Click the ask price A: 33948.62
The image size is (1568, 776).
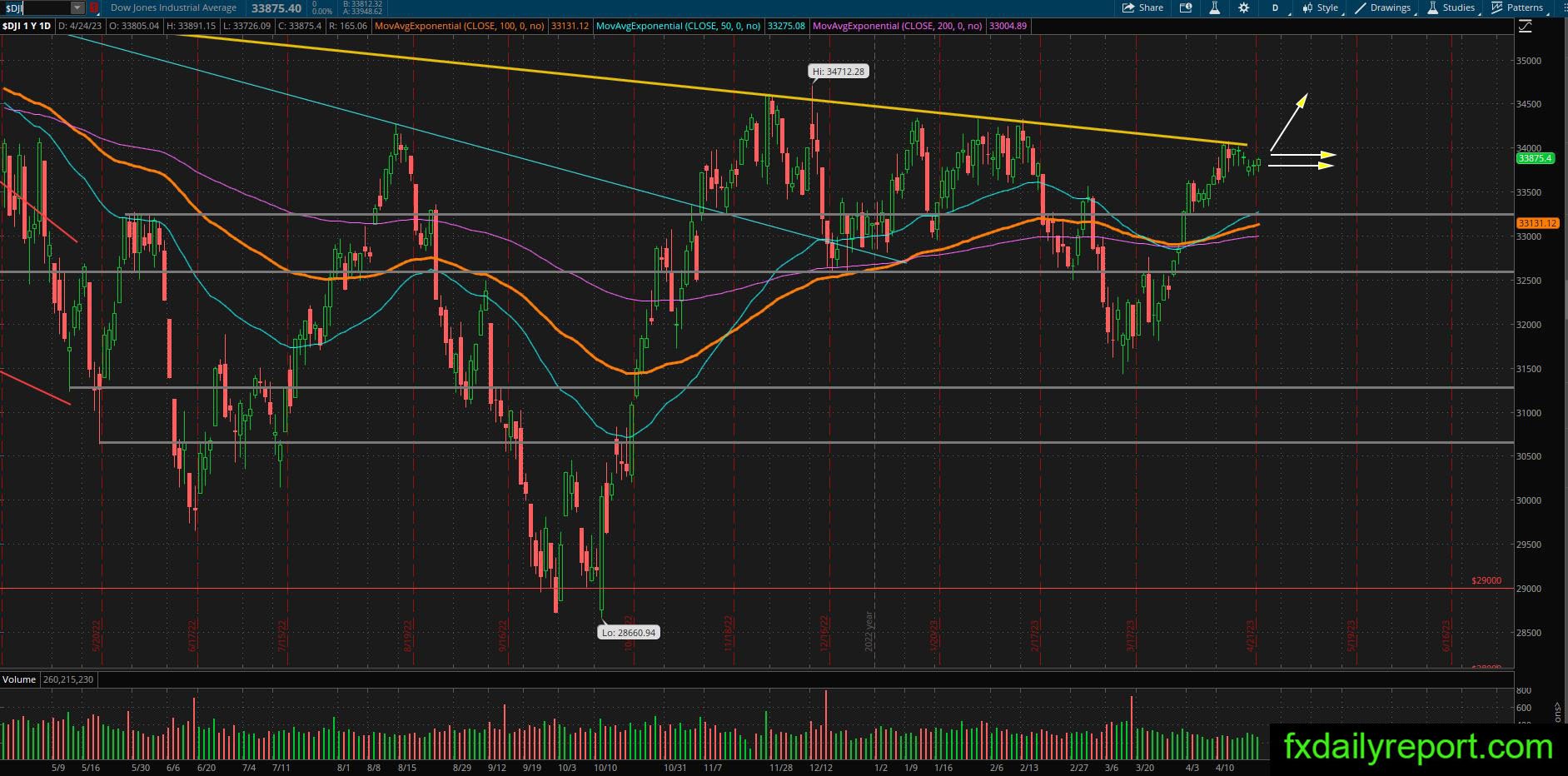pyautogui.click(x=361, y=12)
